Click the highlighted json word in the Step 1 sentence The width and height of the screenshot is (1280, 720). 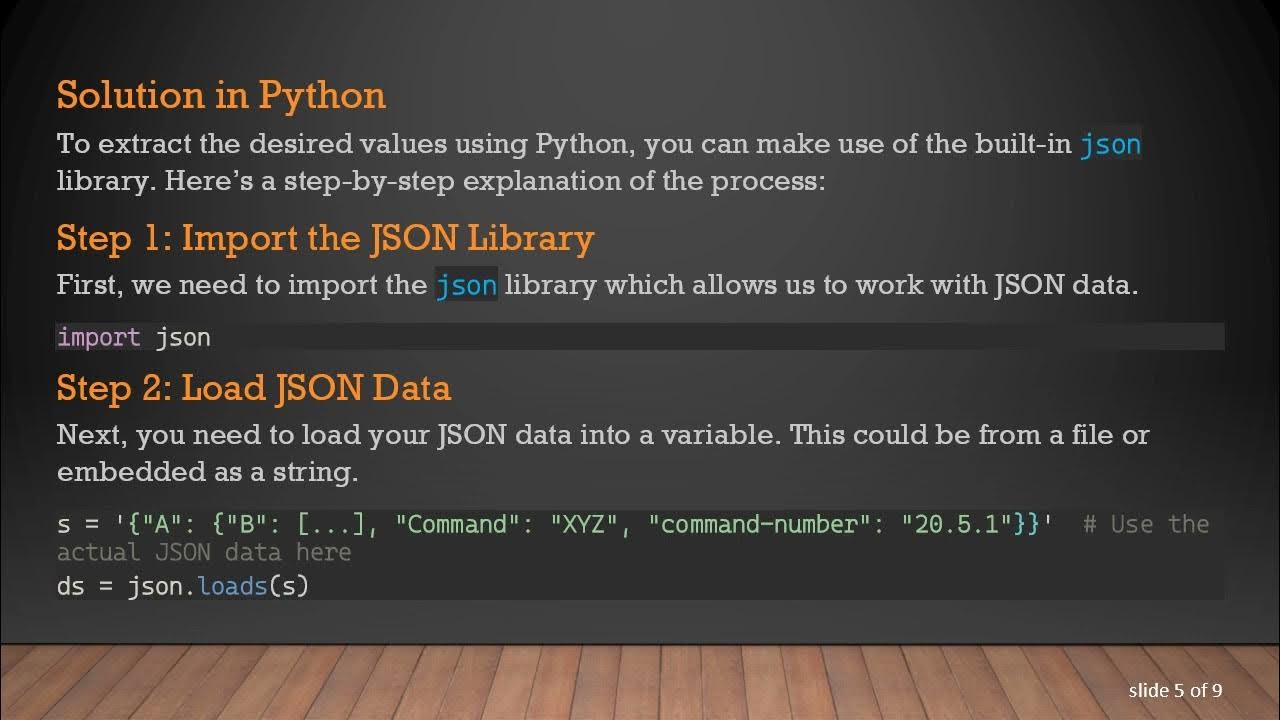tap(466, 285)
